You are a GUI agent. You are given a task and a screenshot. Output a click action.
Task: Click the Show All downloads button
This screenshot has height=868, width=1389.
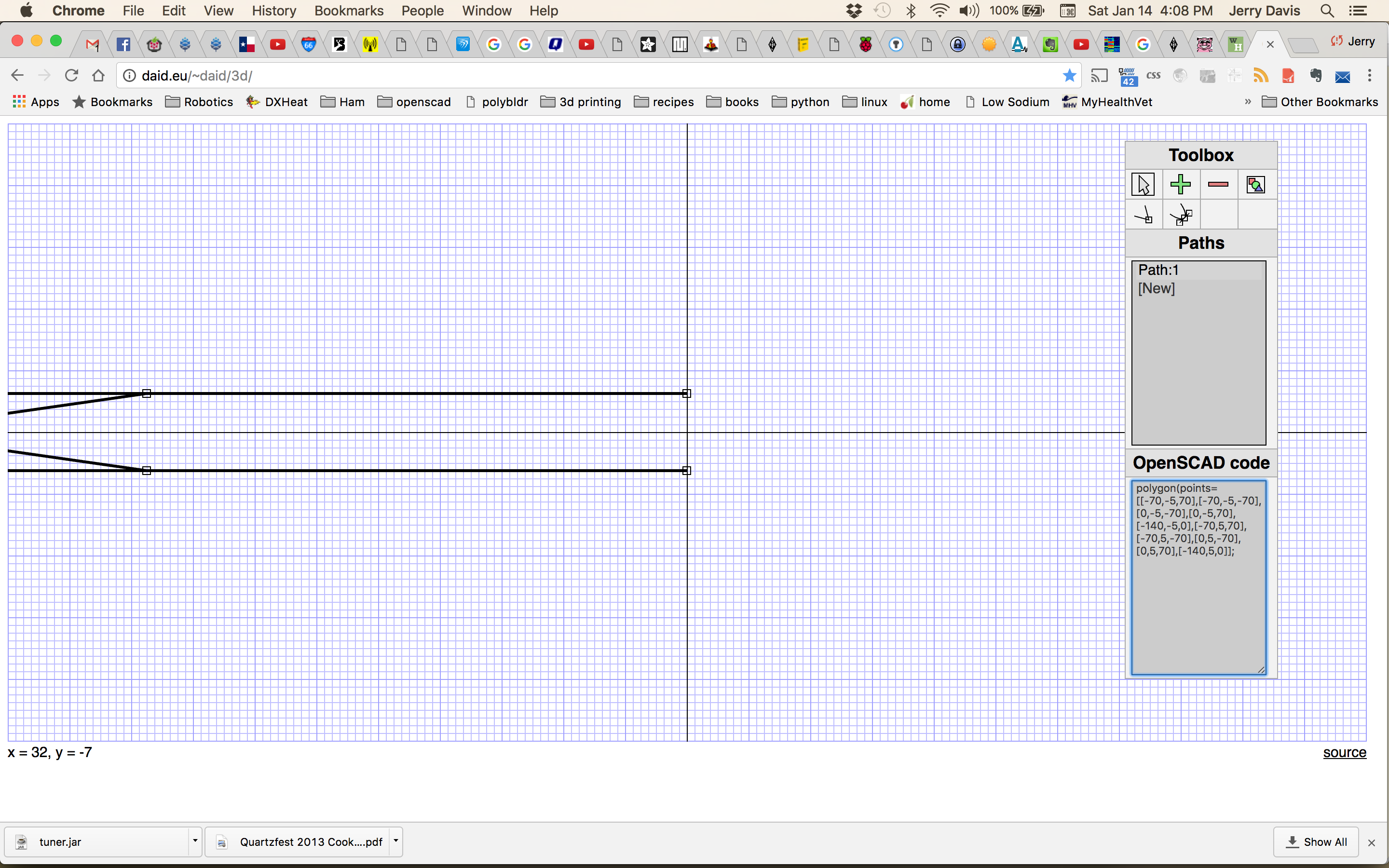[1316, 841]
